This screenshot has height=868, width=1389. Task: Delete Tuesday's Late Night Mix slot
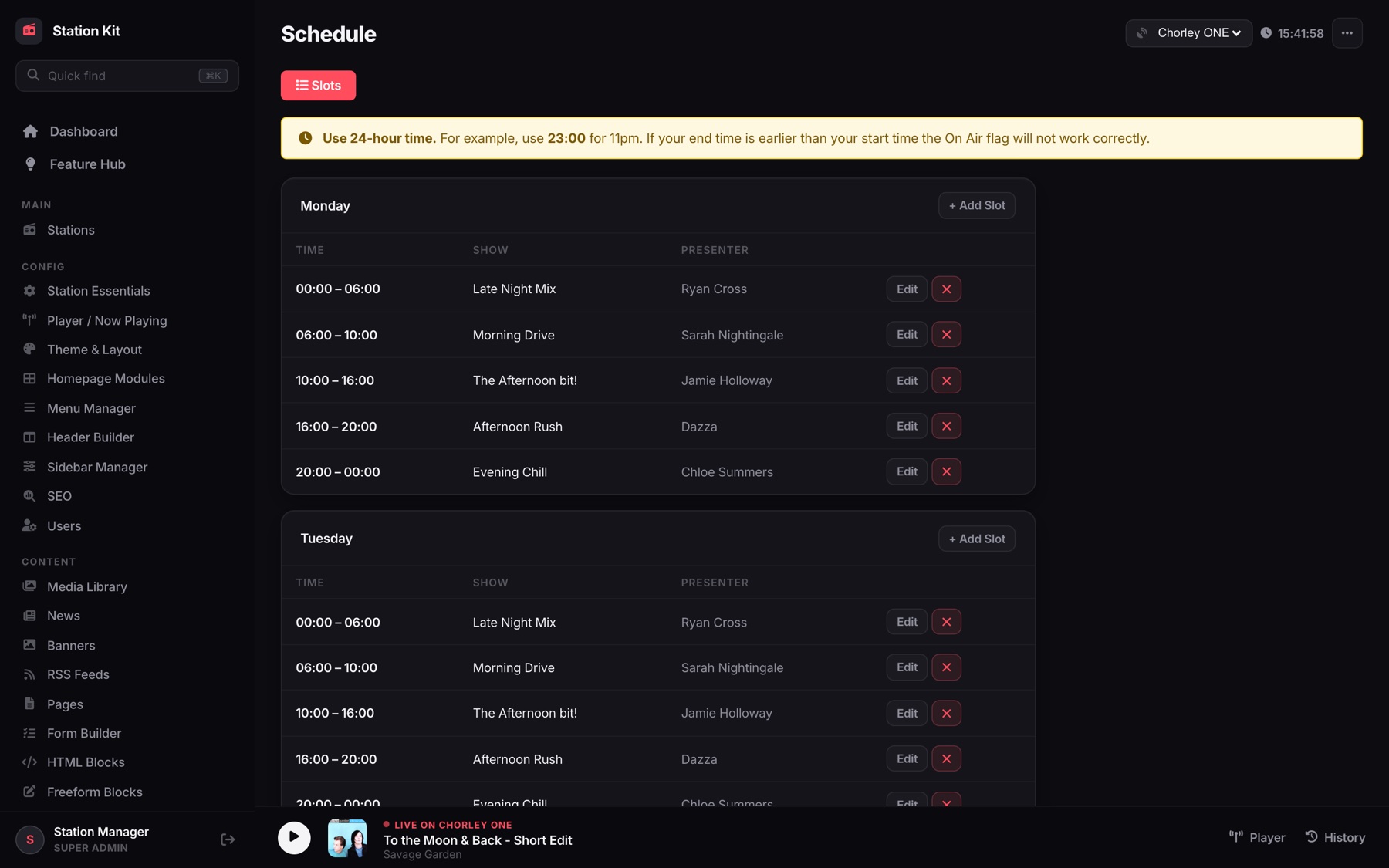point(946,622)
